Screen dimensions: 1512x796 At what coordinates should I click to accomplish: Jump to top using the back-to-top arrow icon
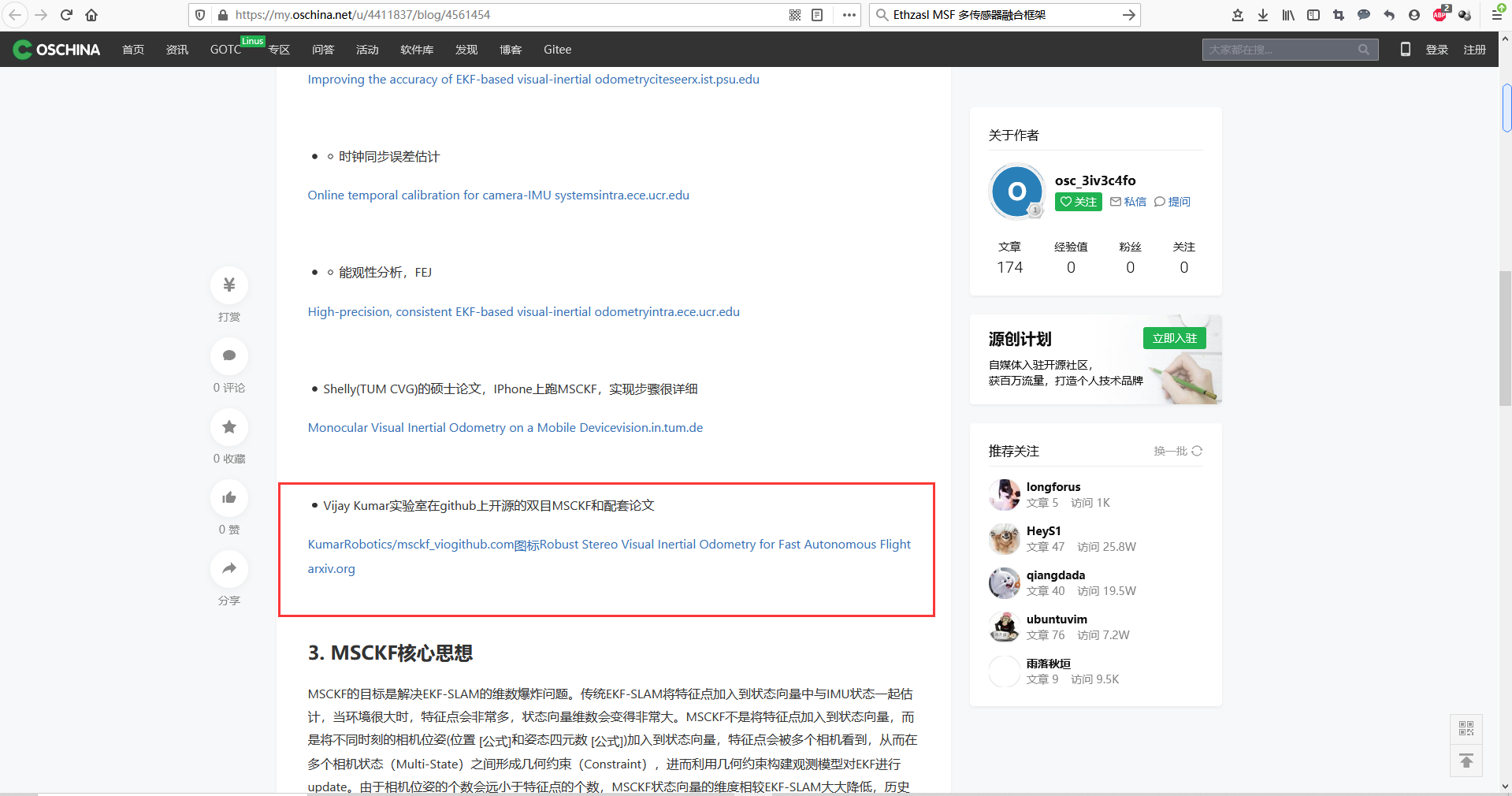point(1466,761)
